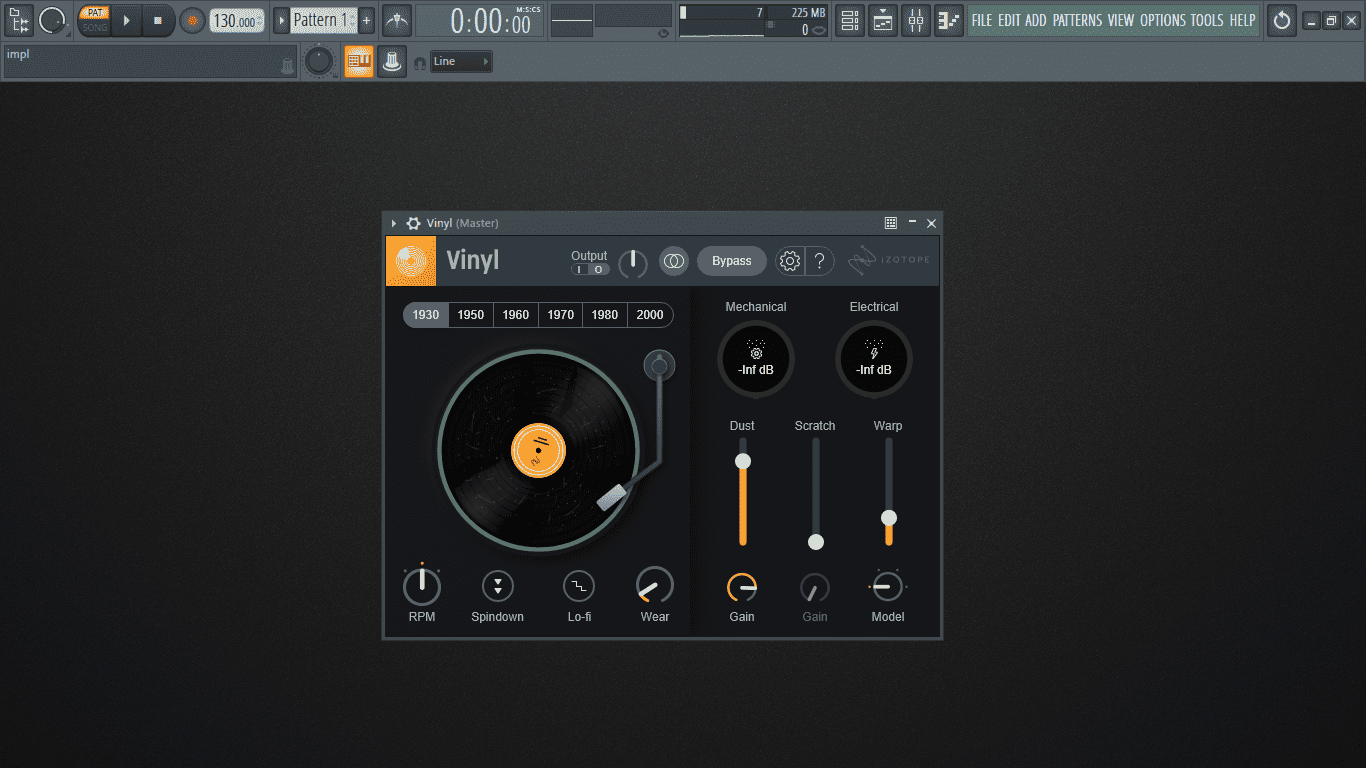Select the 2000 era
1366x768 pixels.
[x=650, y=315]
